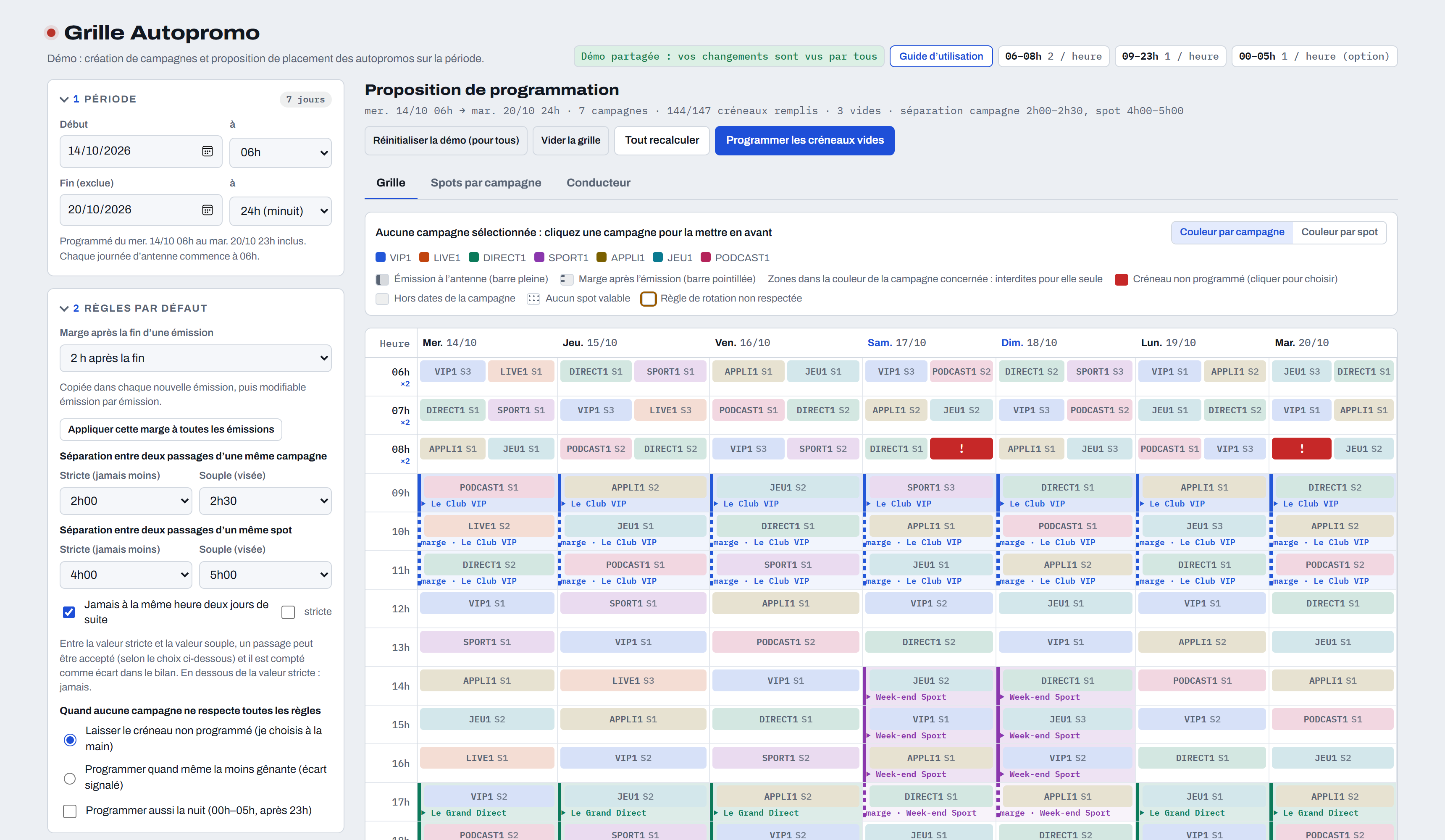The height and width of the screenshot is (840, 1445).
Task: Select 'Laisser le créneau non programmé' radio
Action: 70,740
